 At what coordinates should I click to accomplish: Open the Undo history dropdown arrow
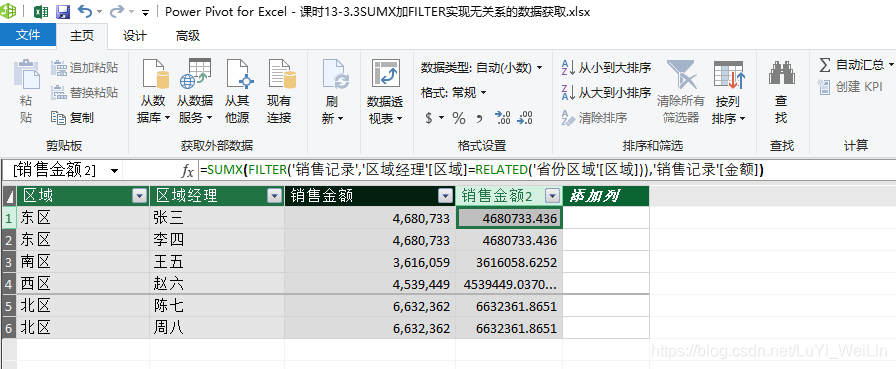99,11
